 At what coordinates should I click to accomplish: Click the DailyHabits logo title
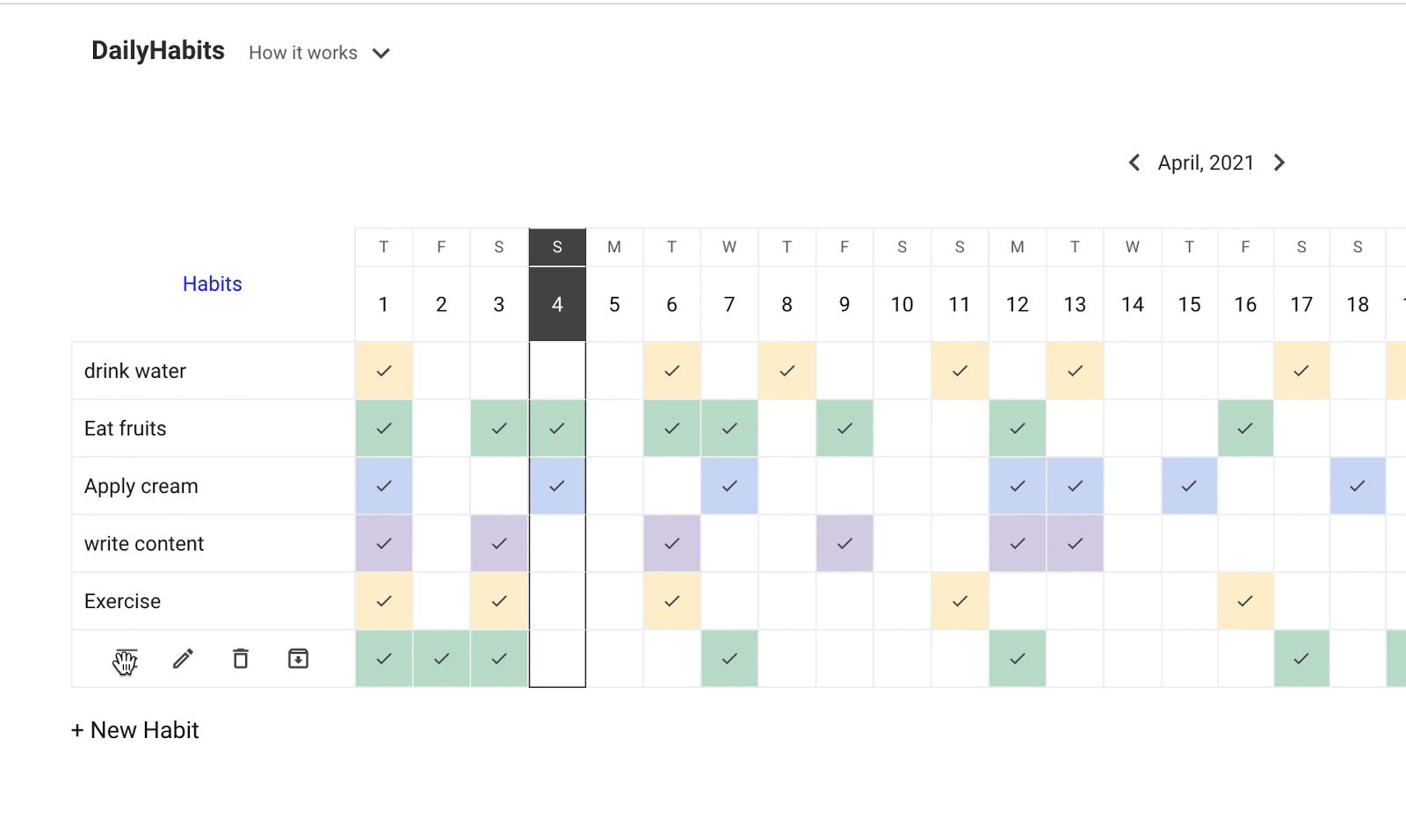pyautogui.click(x=158, y=51)
